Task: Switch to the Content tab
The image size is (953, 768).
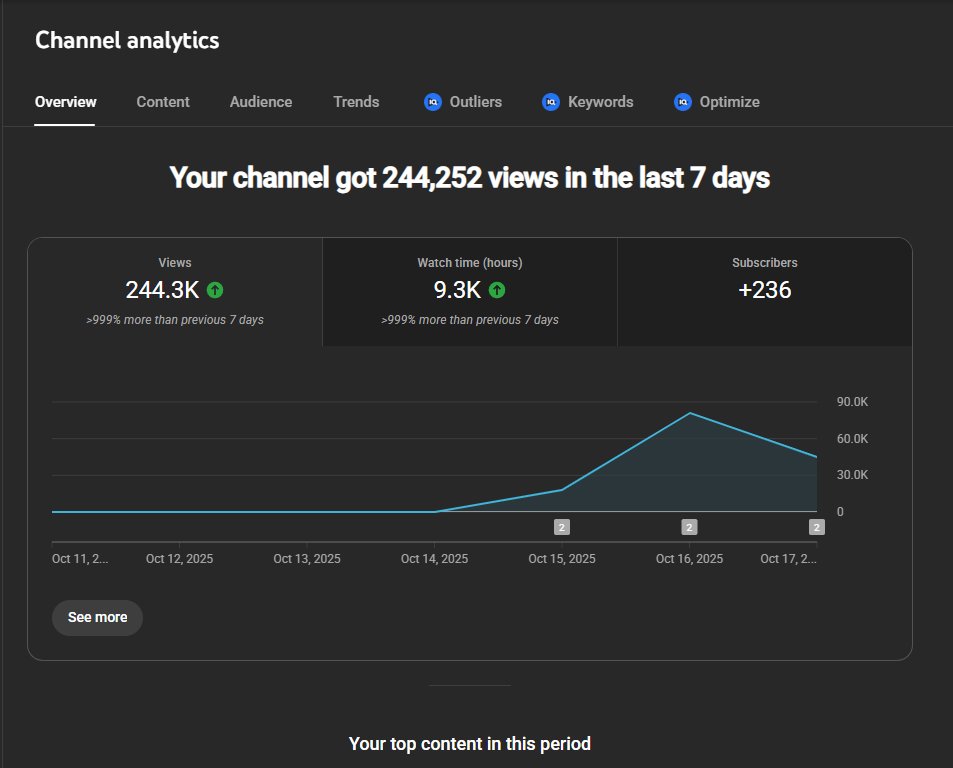Action: [x=162, y=101]
